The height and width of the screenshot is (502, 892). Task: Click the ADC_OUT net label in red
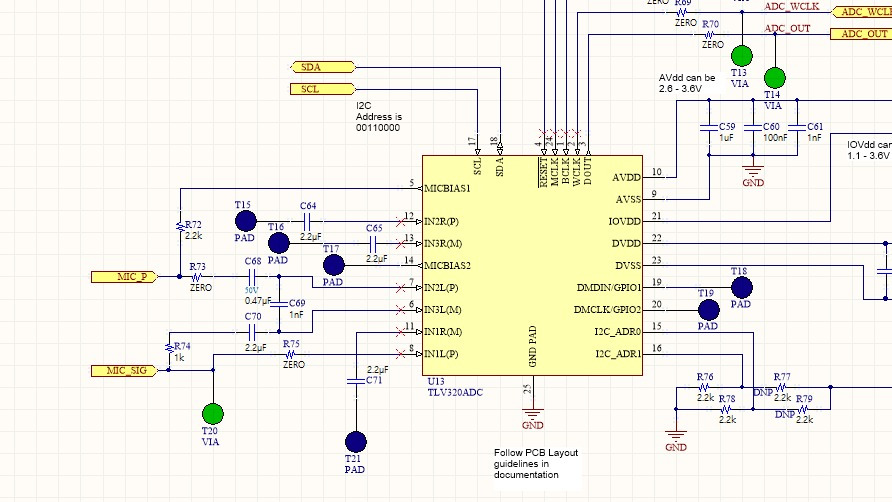(787, 28)
